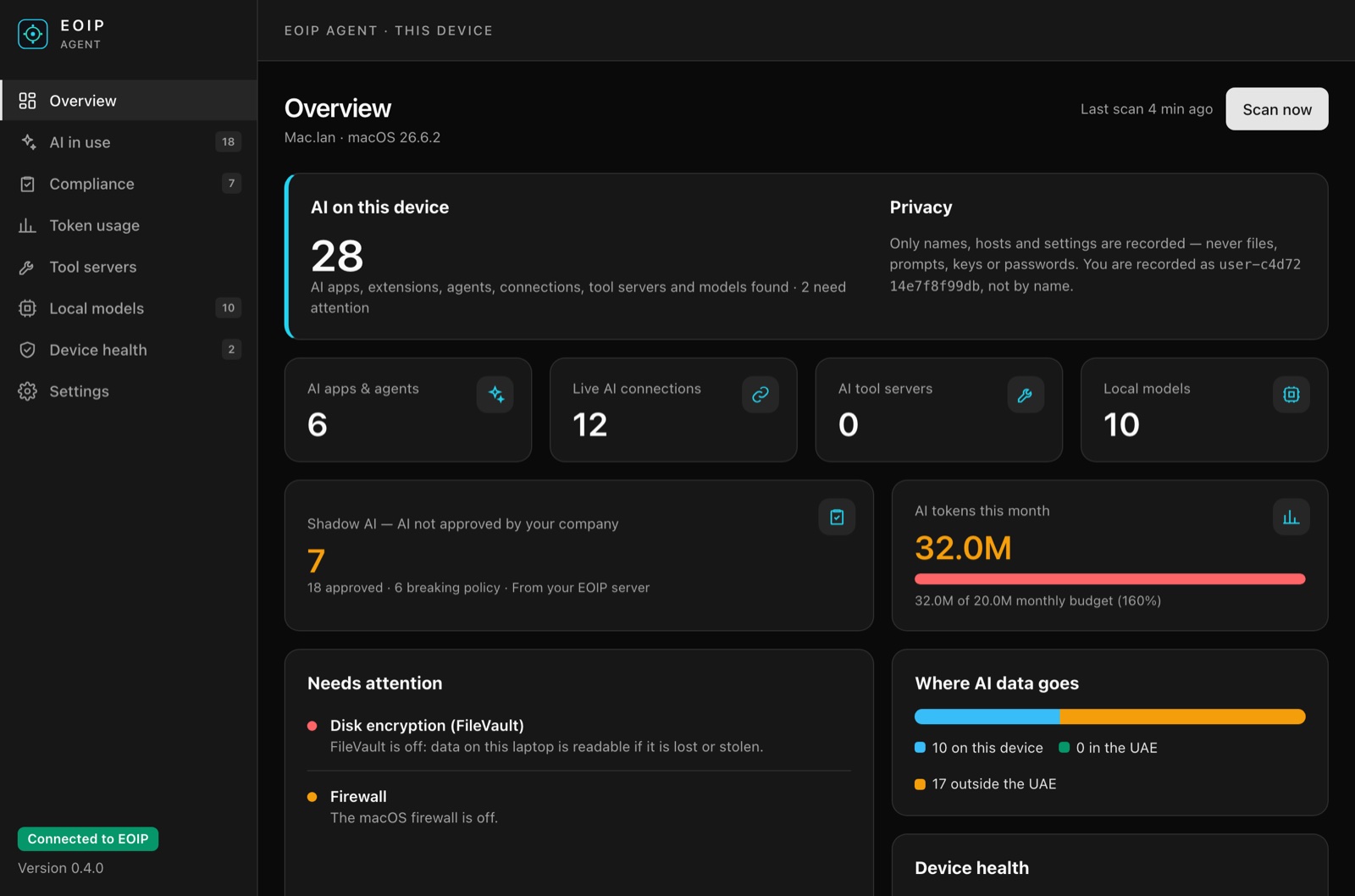The width and height of the screenshot is (1355, 896).
Task: Go to AI in use section
Action: [129, 142]
